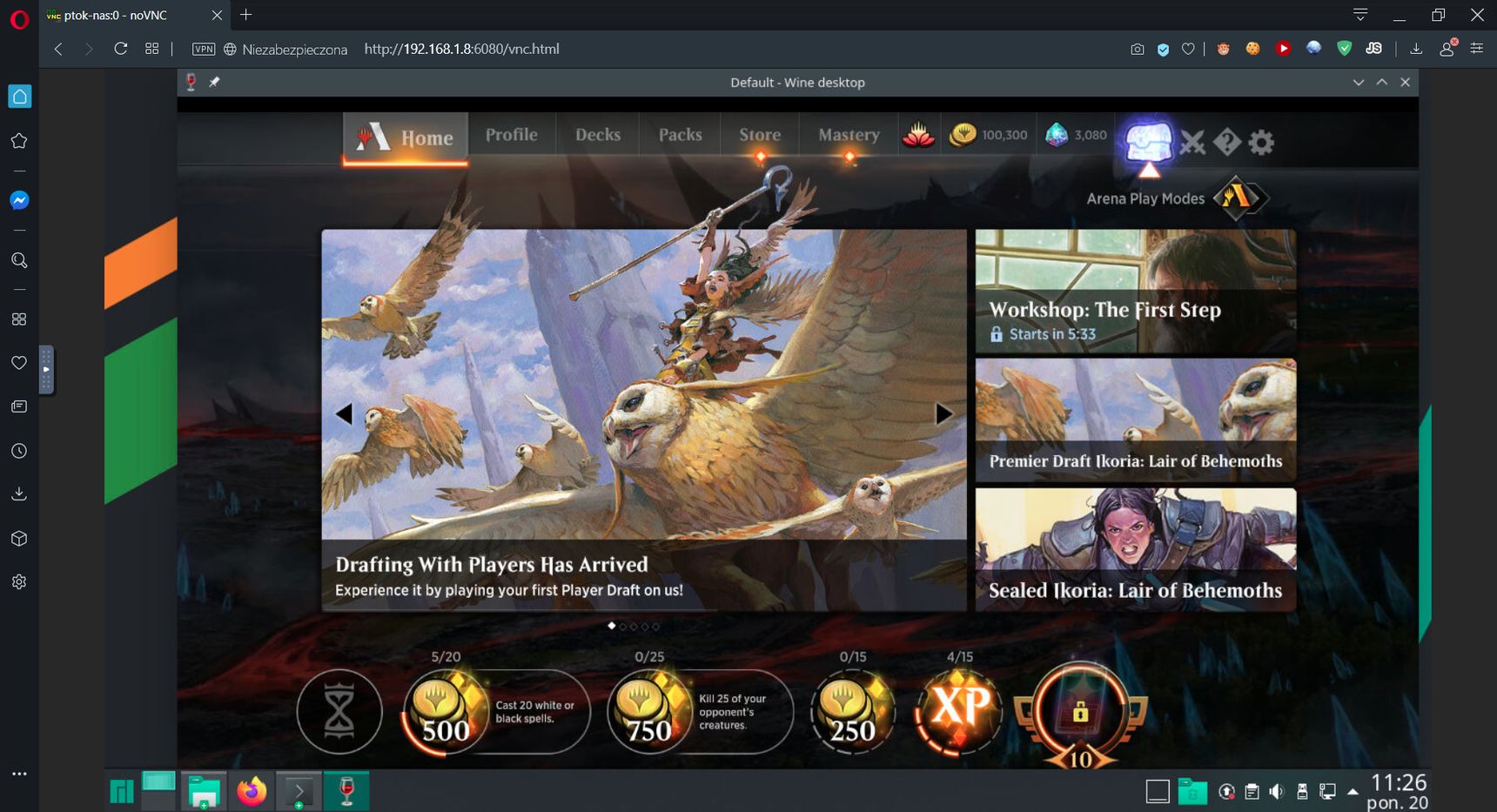
Task: Click the XP weekly wins icon
Action: point(959,712)
